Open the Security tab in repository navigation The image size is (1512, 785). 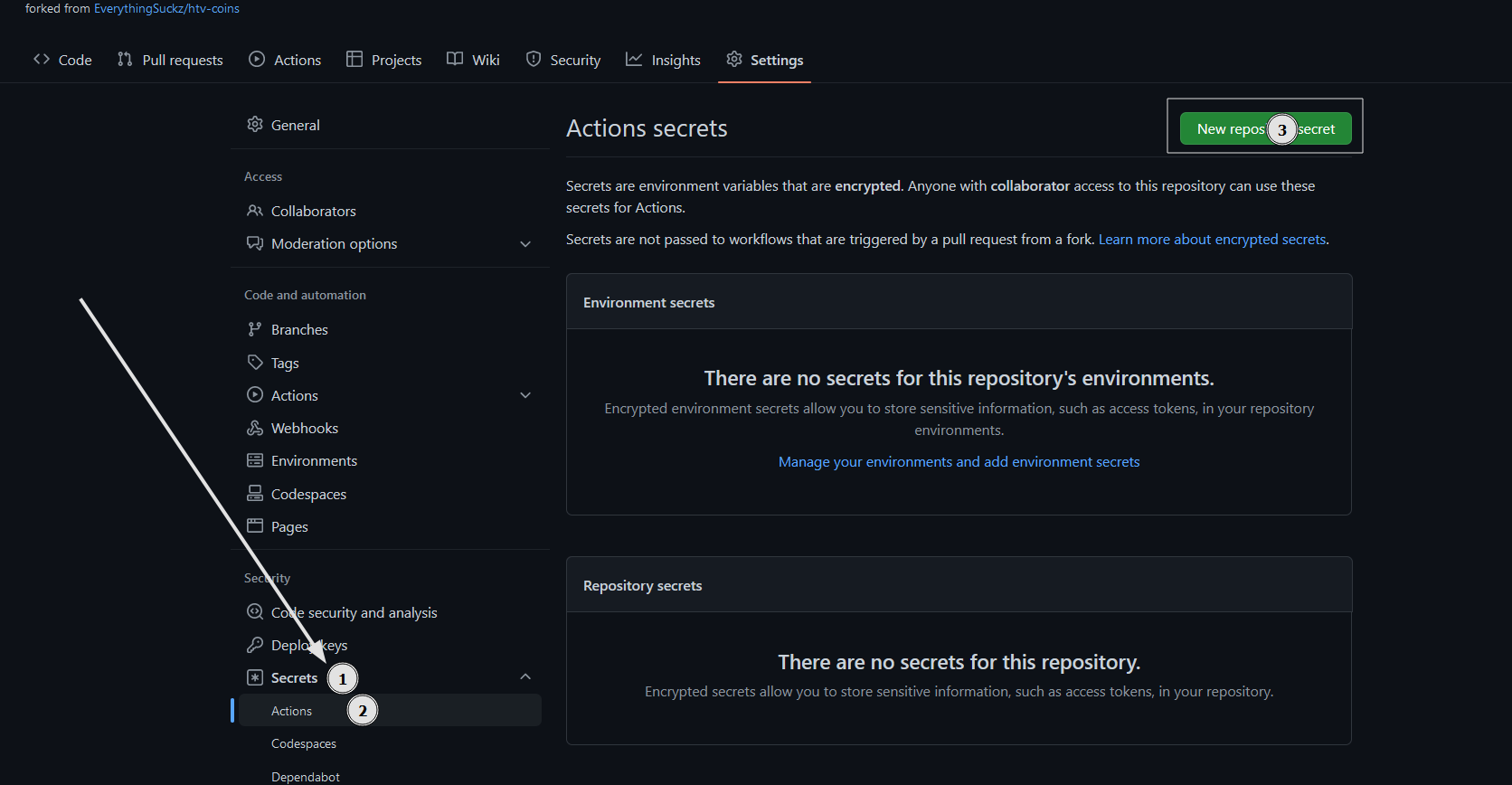click(x=563, y=60)
